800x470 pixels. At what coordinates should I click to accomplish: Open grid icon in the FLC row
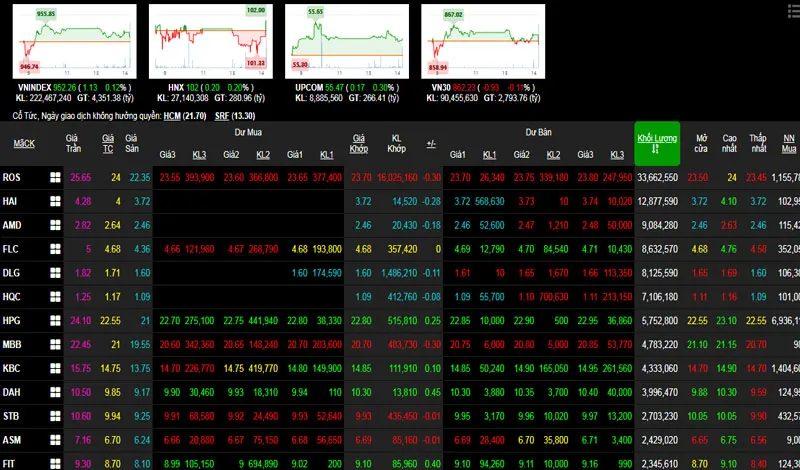(x=55, y=249)
